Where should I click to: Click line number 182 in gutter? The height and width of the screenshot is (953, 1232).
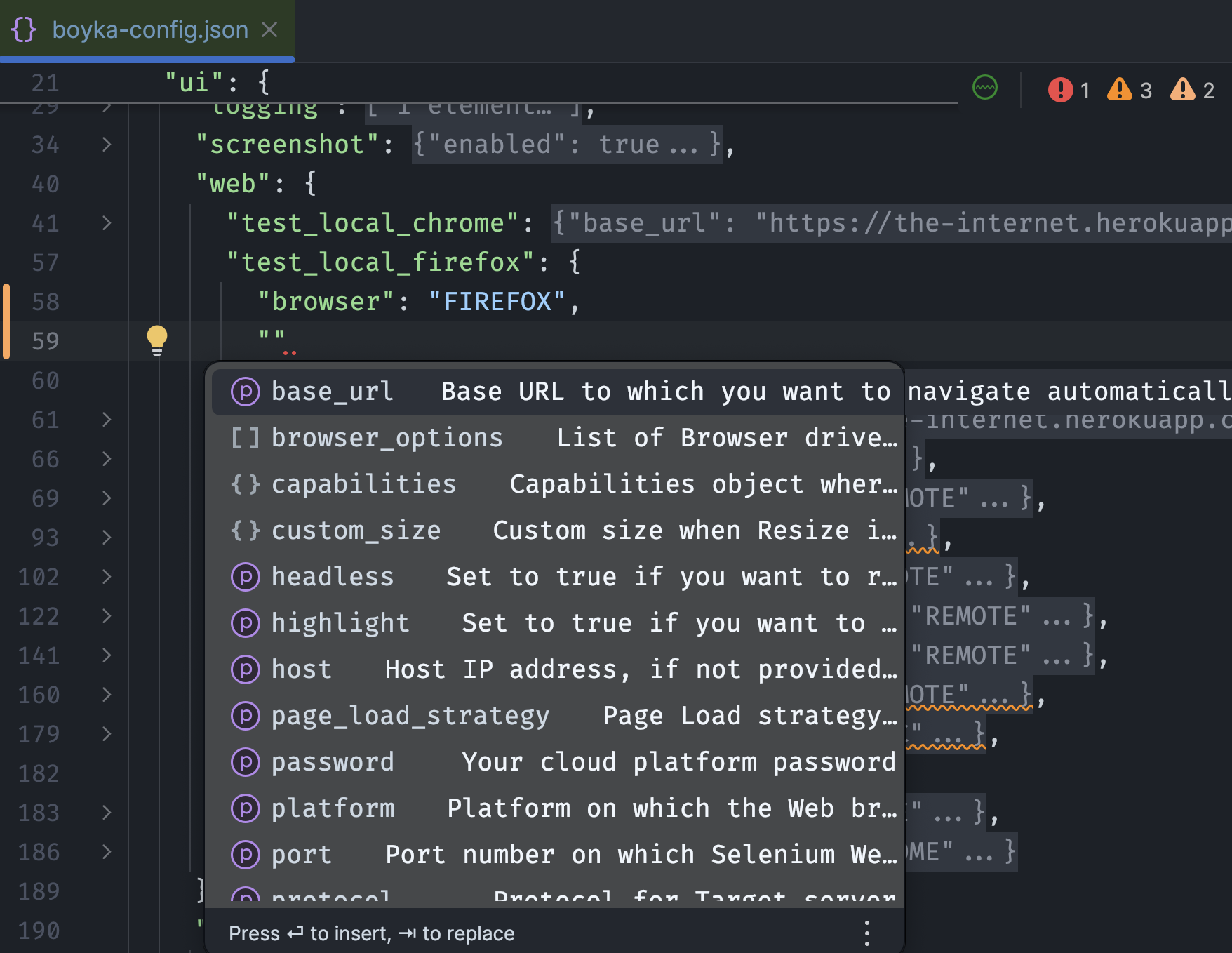pos(39,773)
